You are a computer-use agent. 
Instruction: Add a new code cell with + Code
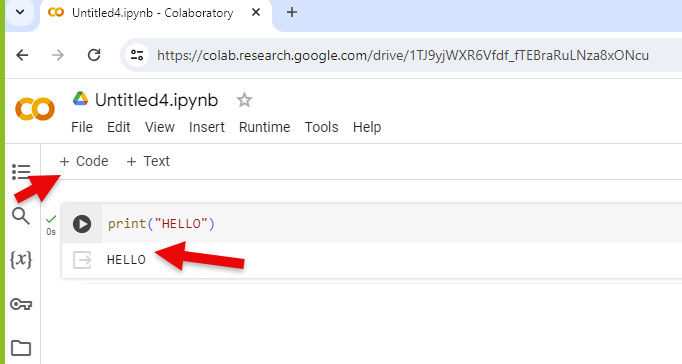tap(84, 161)
